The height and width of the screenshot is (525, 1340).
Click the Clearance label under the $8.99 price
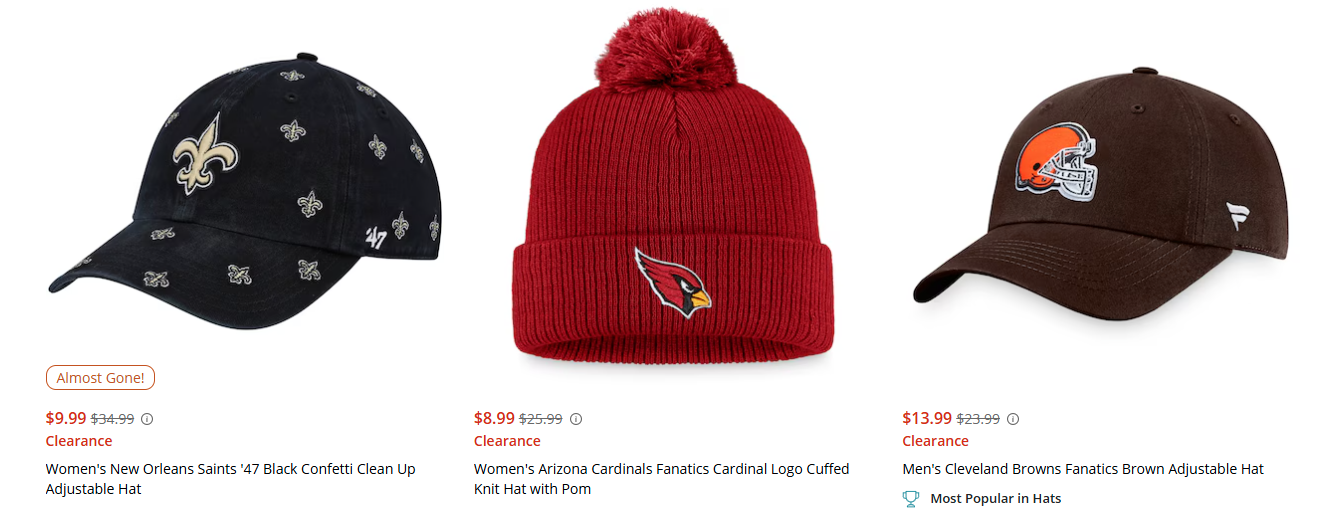tap(507, 441)
